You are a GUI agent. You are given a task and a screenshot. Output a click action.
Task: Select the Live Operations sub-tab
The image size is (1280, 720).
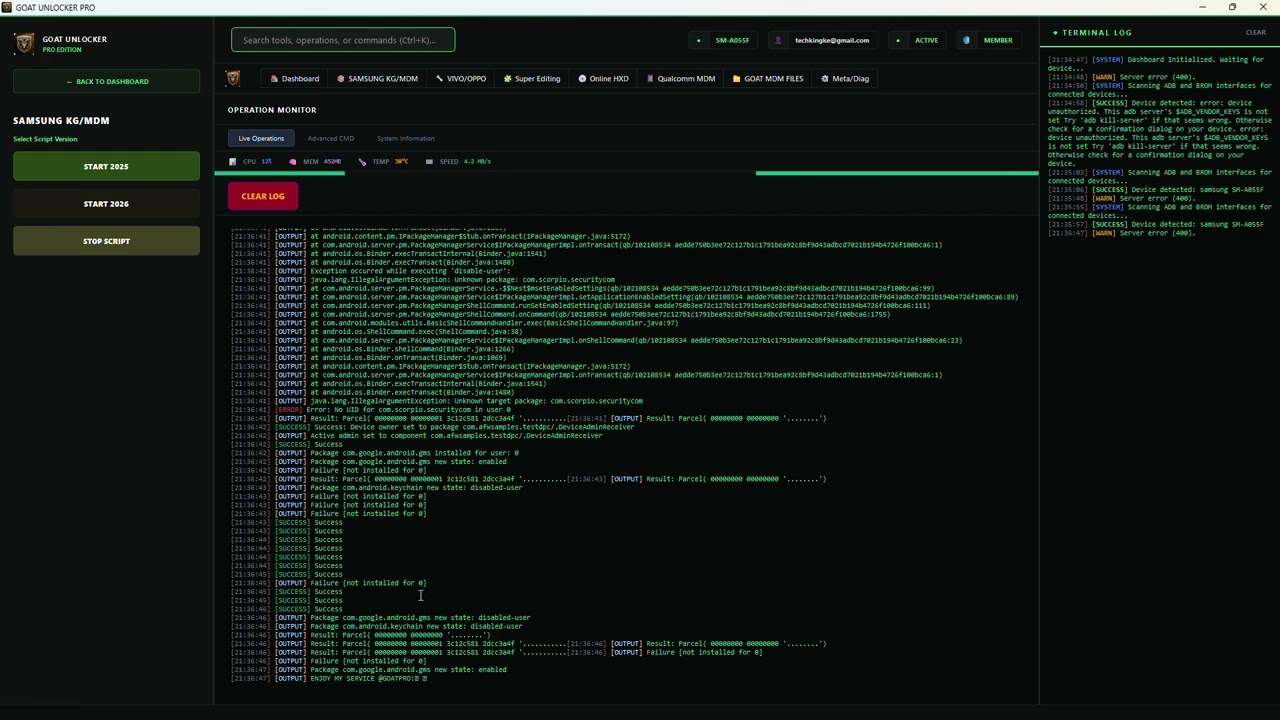tap(261, 138)
